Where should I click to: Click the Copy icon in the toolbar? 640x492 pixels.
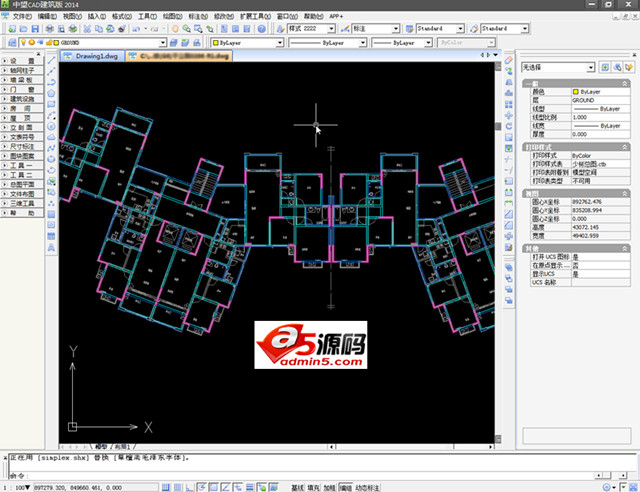tap(99, 29)
